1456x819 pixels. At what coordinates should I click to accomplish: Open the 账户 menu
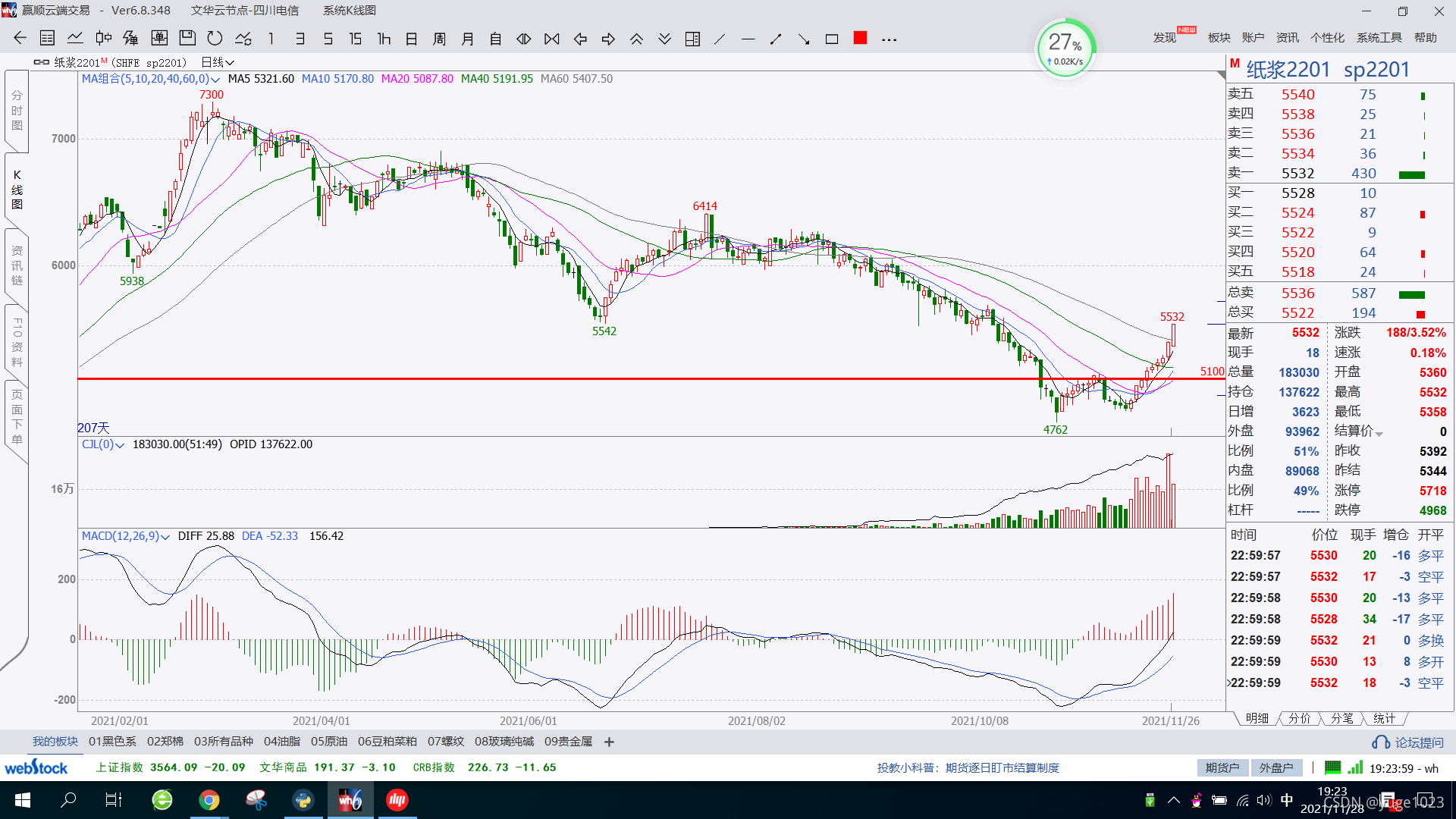[1254, 37]
